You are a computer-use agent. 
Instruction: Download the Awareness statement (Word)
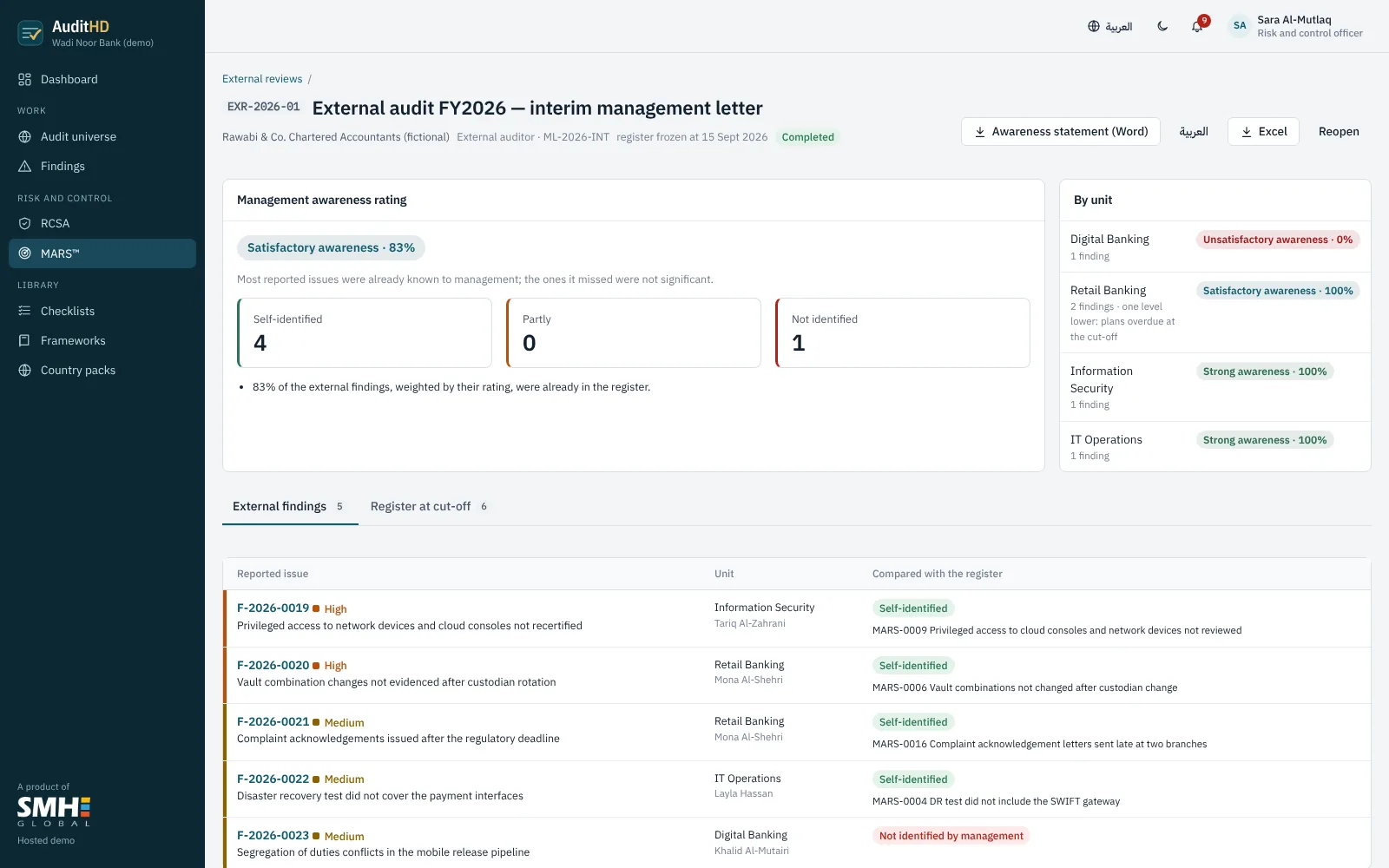1060,132
